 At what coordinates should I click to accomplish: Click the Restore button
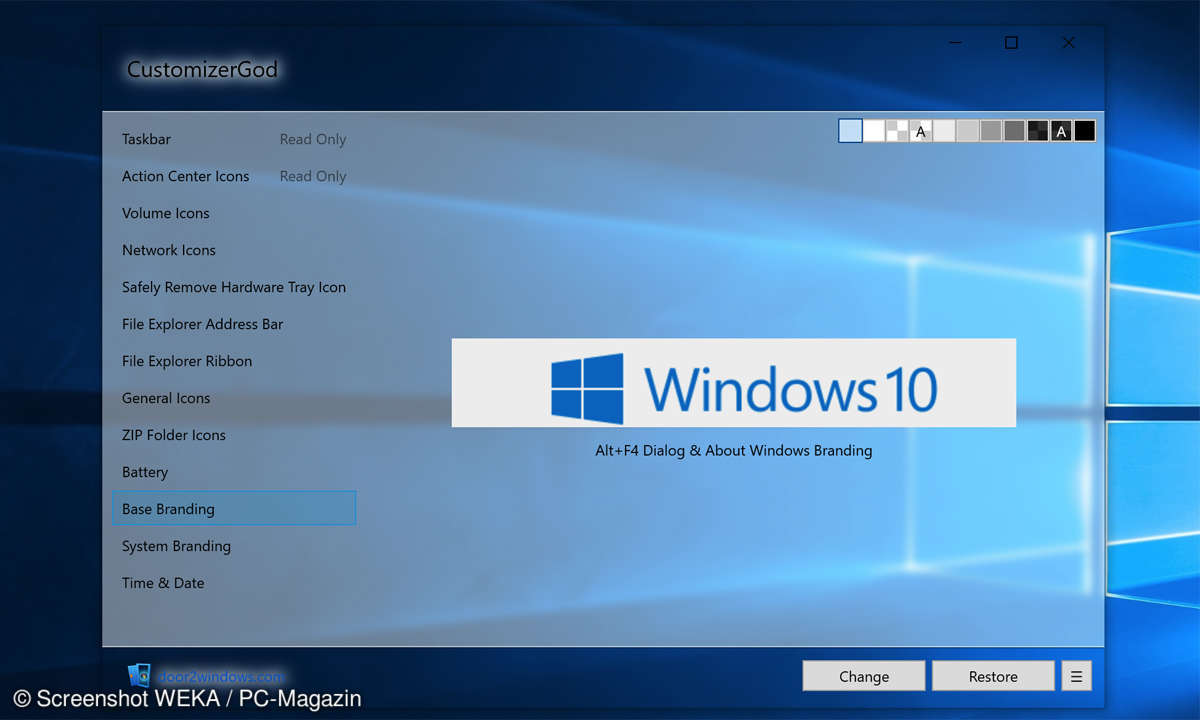[x=993, y=676]
